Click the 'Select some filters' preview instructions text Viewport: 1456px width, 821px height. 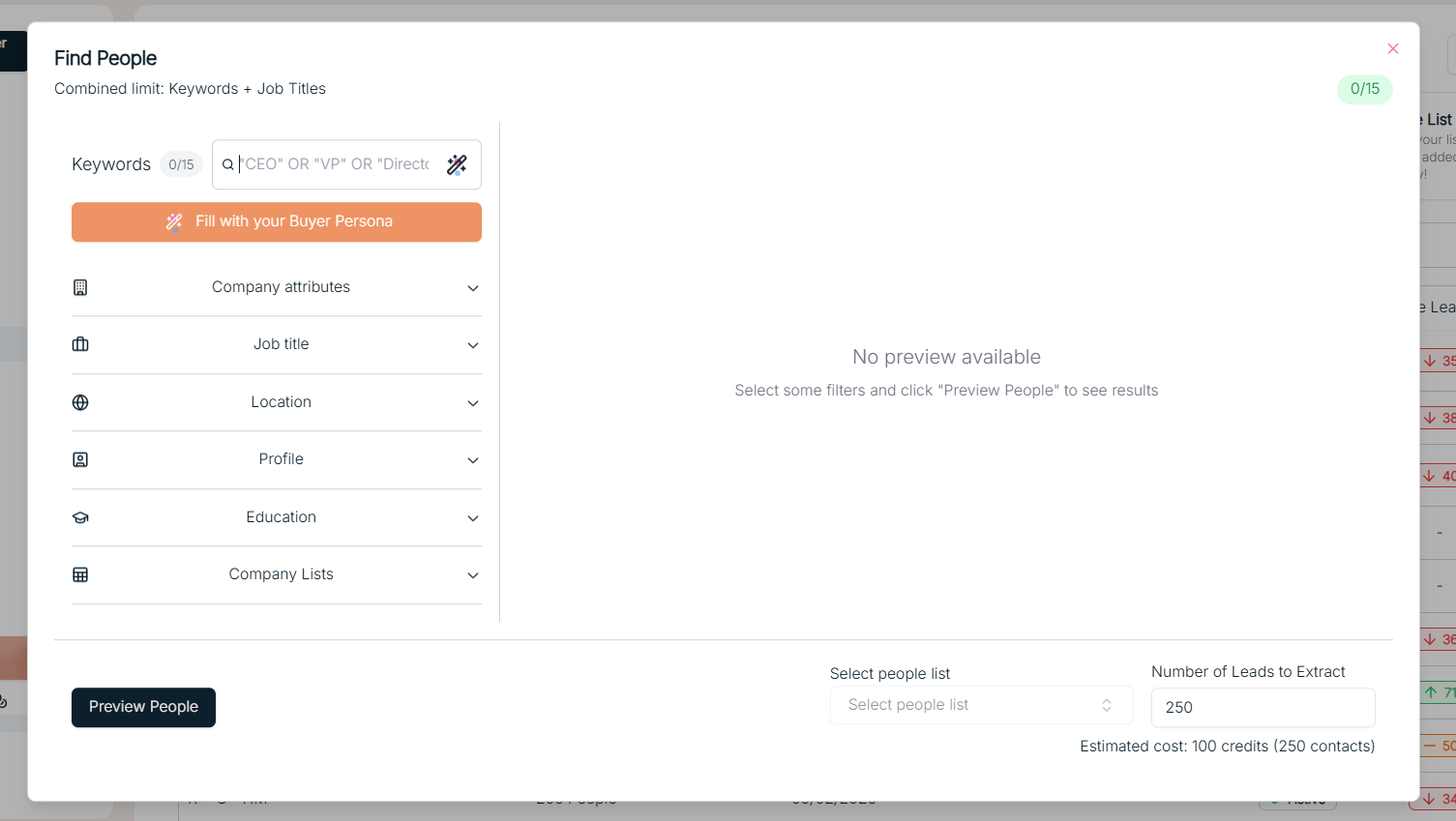[946, 391]
